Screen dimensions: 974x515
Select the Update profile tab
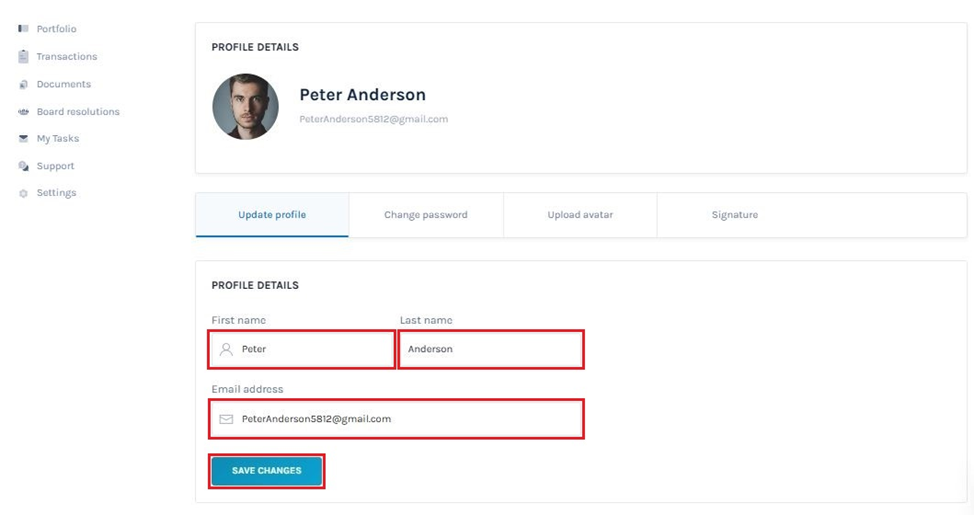[x=272, y=215]
